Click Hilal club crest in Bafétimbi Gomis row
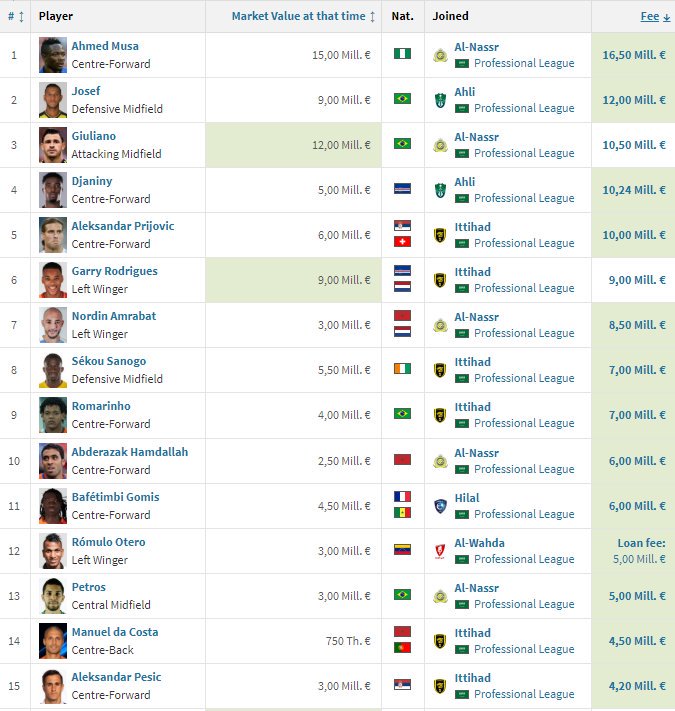This screenshot has height=711, width=675. [x=440, y=506]
